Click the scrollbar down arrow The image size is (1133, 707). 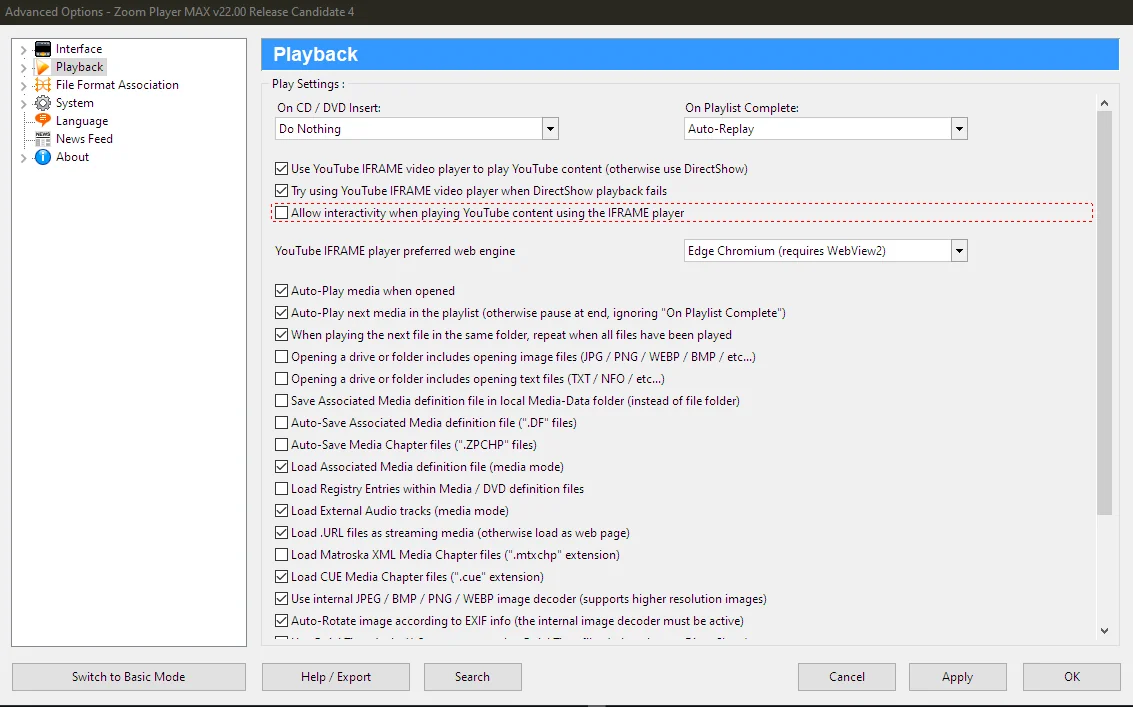pyautogui.click(x=1104, y=631)
